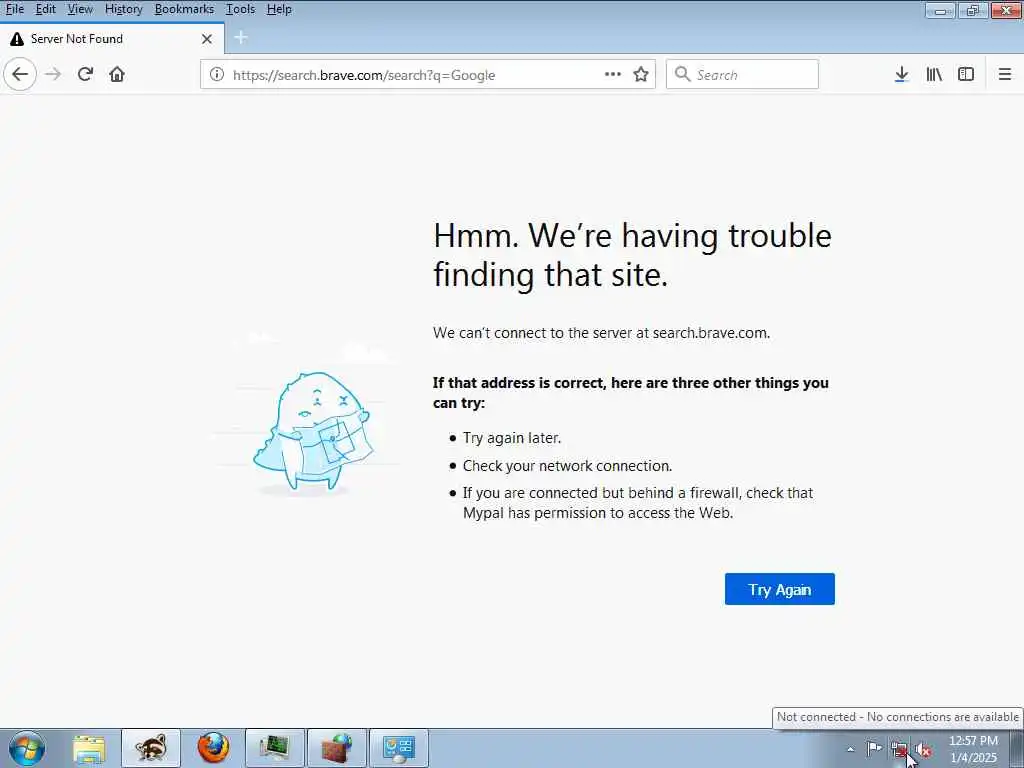Minimize the browser window
Viewport: 1024px width, 768px height.
tap(940, 10)
